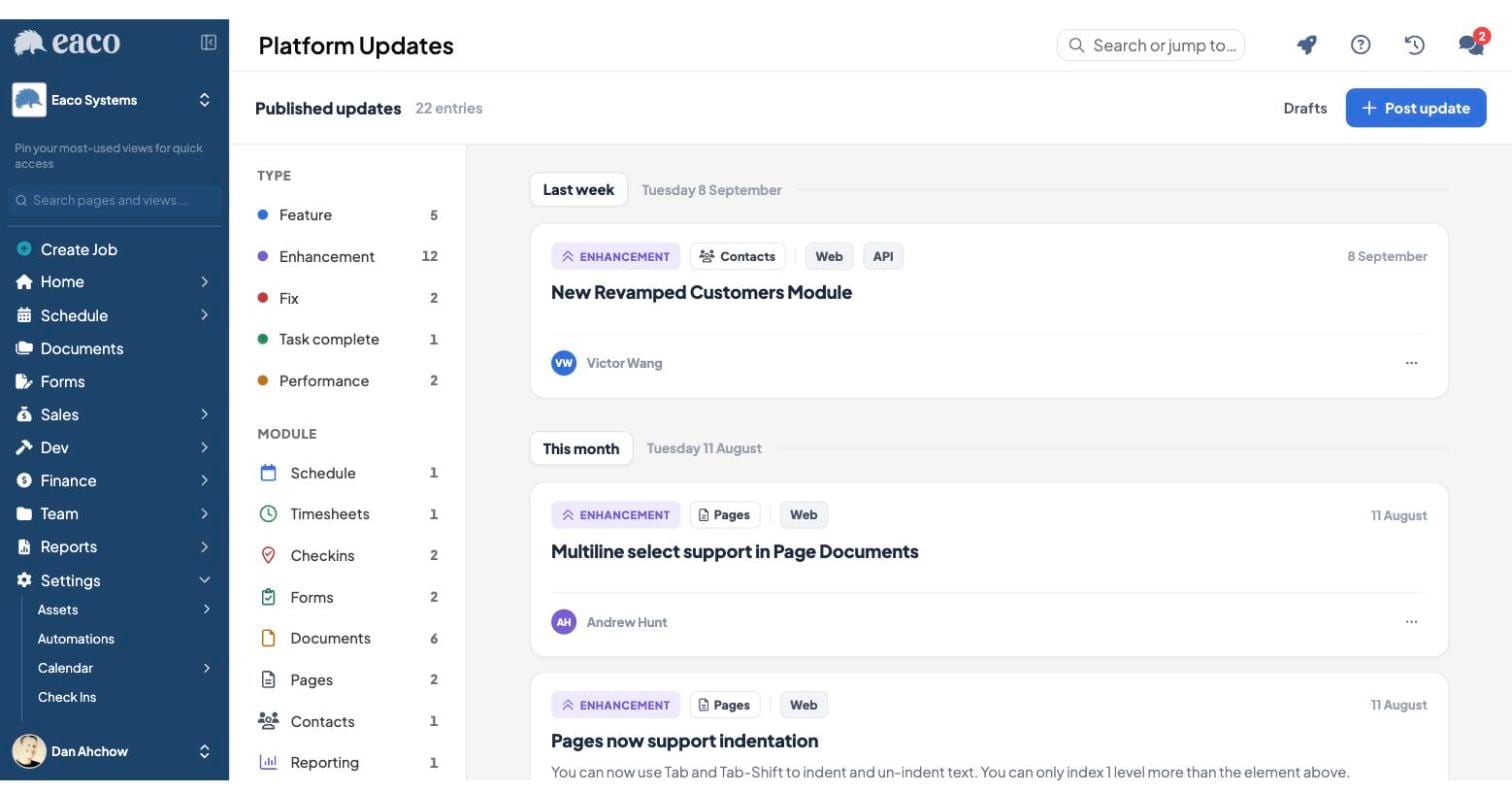1512x800 pixels.
Task: Click the Home house icon in the sidebar
Action: [x=24, y=282]
